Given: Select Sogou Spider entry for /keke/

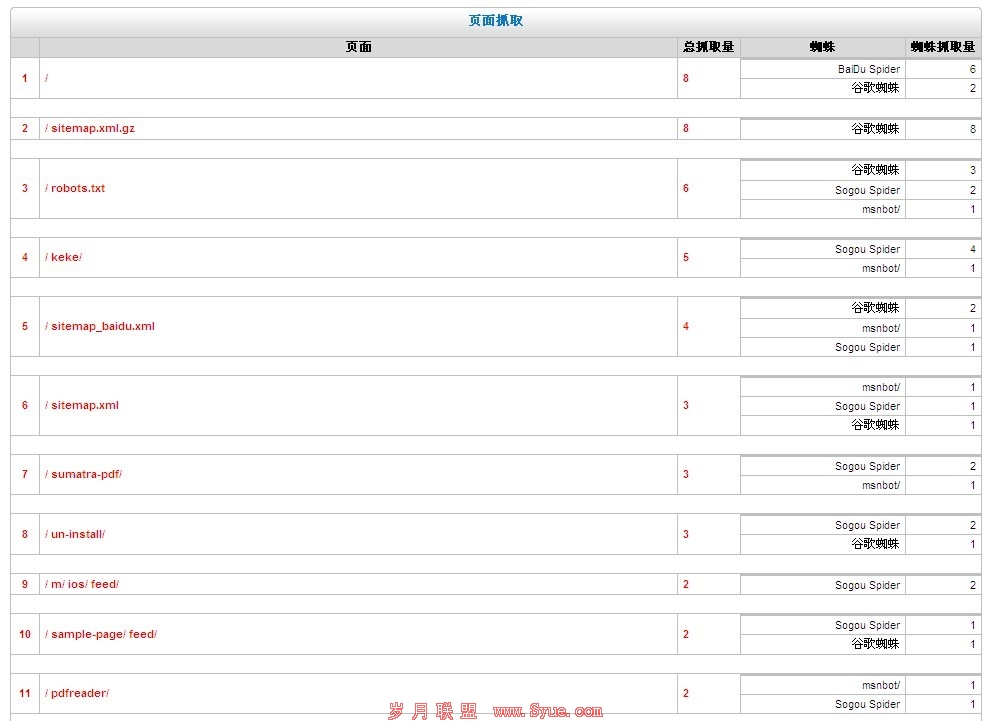Looking at the screenshot, I should pyautogui.click(x=867, y=249).
